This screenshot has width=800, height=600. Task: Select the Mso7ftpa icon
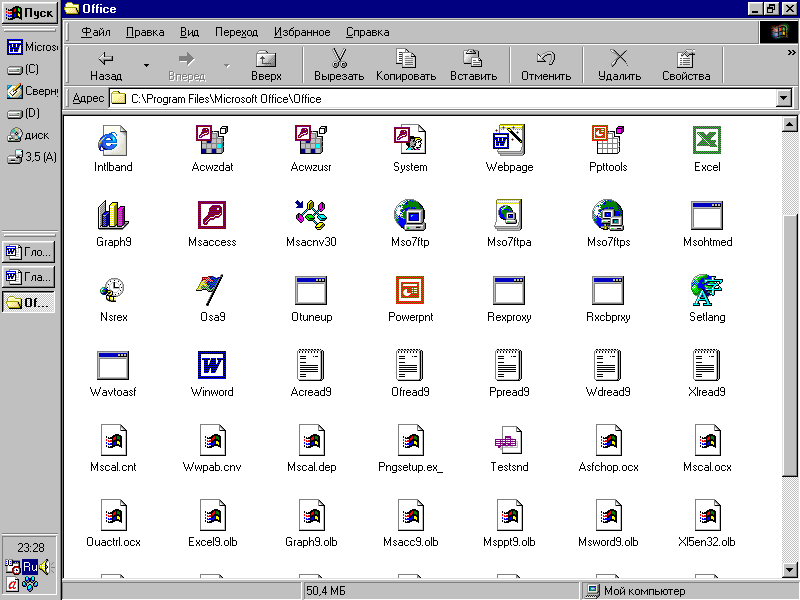tap(509, 215)
